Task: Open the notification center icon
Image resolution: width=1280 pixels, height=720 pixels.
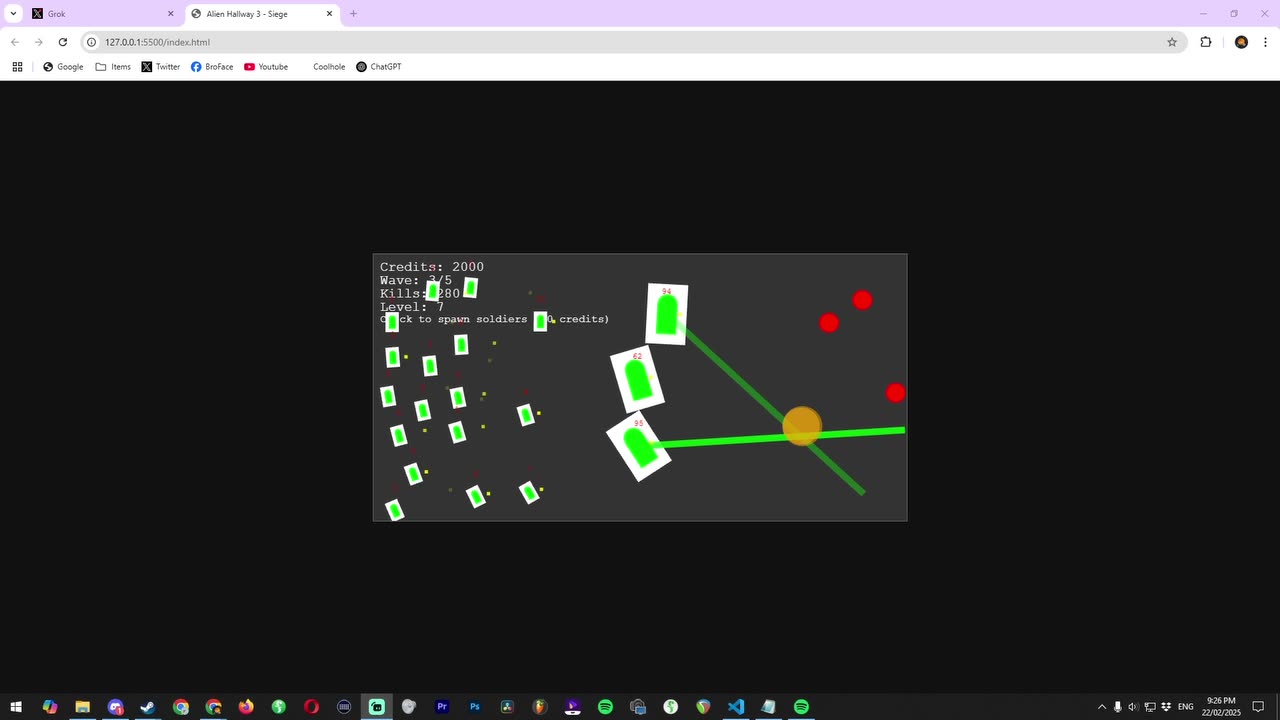Action: [x=1259, y=707]
